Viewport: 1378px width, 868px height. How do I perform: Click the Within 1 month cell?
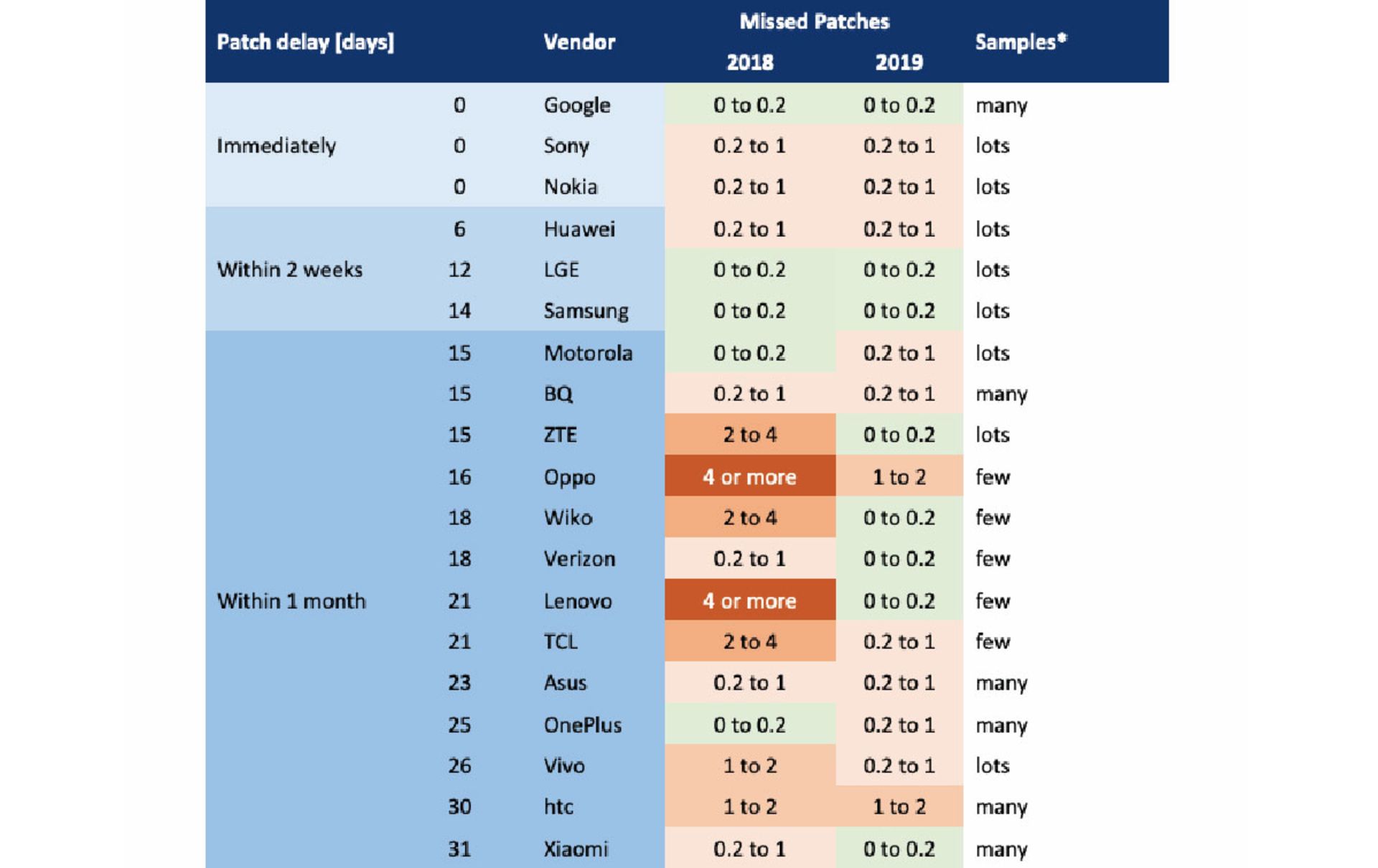291,601
